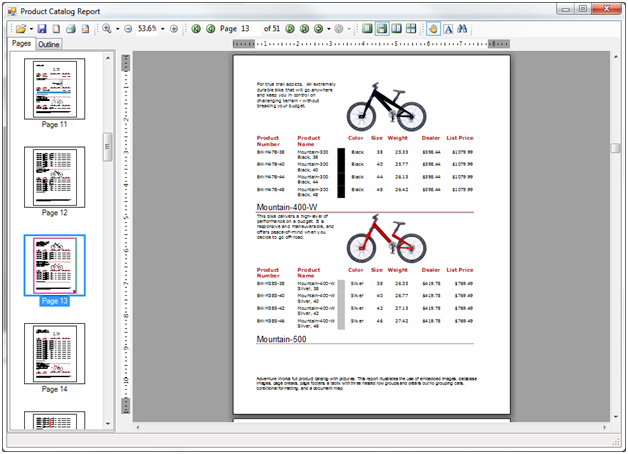Open a report file with folder icon
The image size is (628, 454).
(x=21, y=29)
